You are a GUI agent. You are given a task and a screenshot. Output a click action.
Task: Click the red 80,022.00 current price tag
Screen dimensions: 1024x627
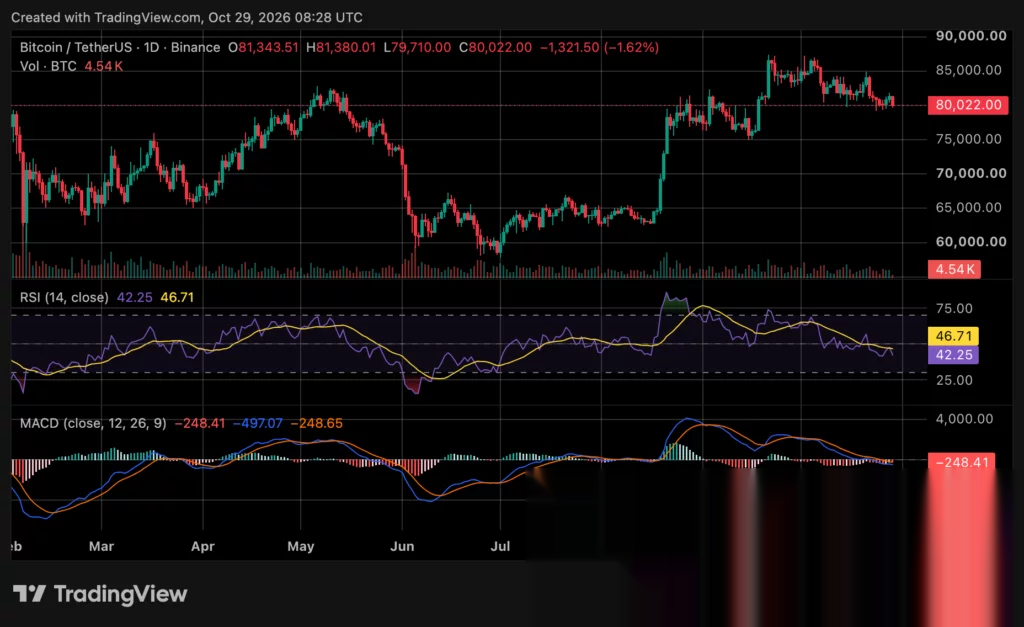pos(968,104)
